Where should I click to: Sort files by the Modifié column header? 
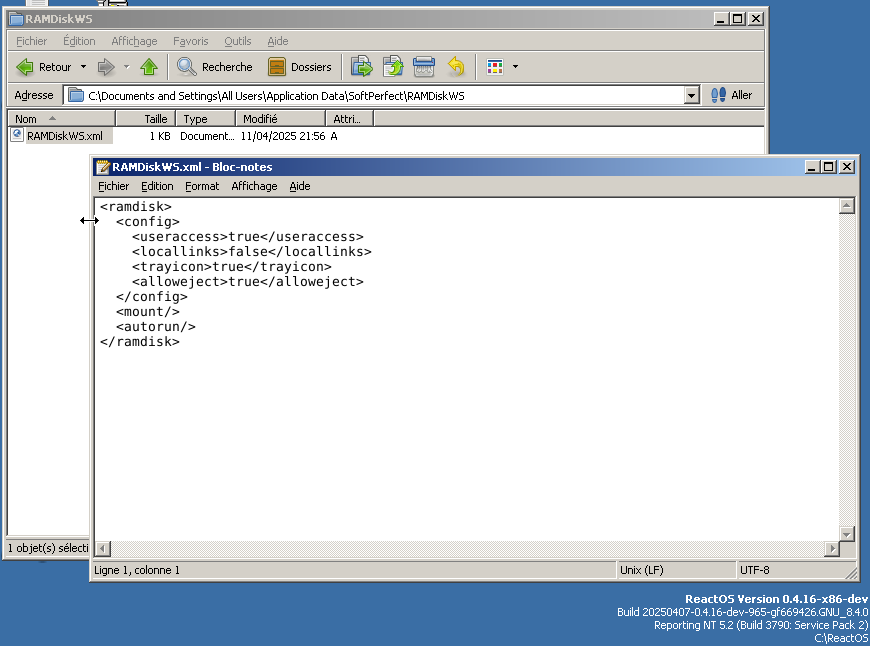(281, 119)
